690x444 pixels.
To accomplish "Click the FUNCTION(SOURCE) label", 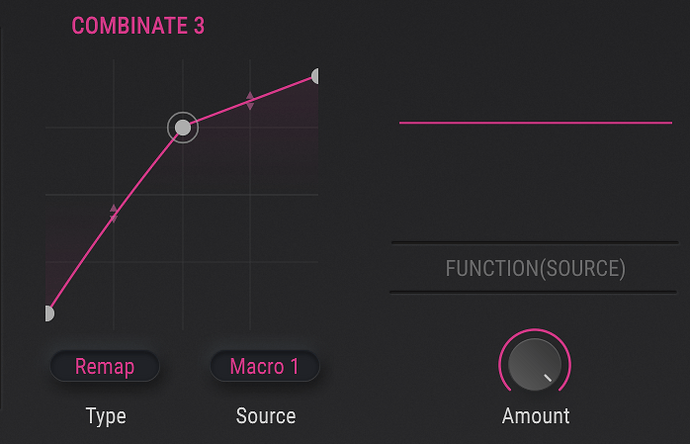I will [x=535, y=269].
